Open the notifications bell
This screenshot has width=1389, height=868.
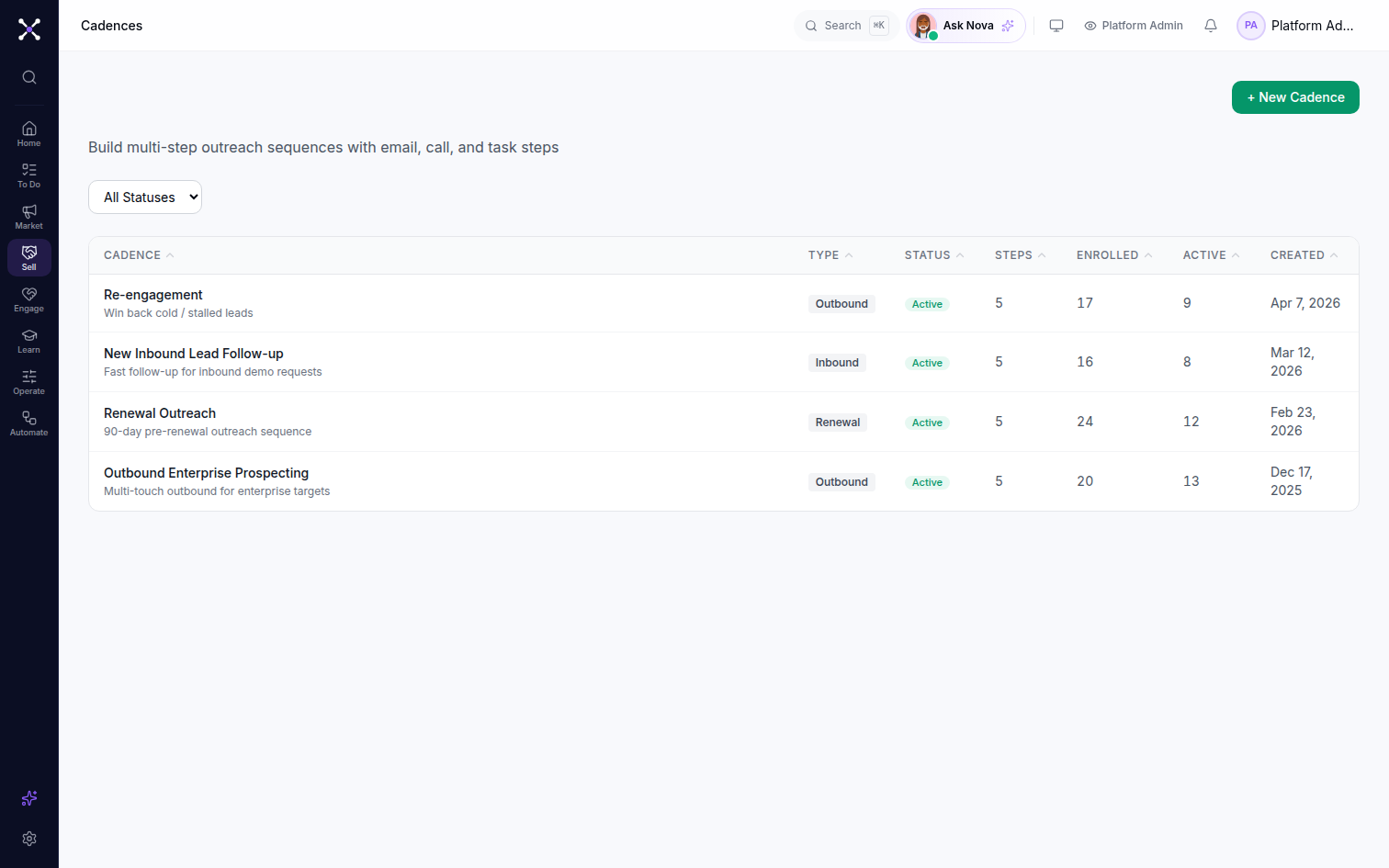1211,26
